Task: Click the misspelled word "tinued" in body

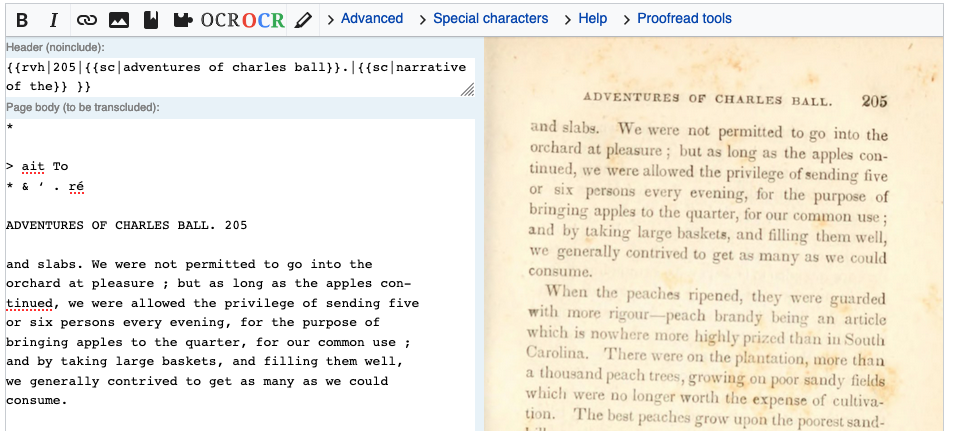Action: [x=29, y=303]
